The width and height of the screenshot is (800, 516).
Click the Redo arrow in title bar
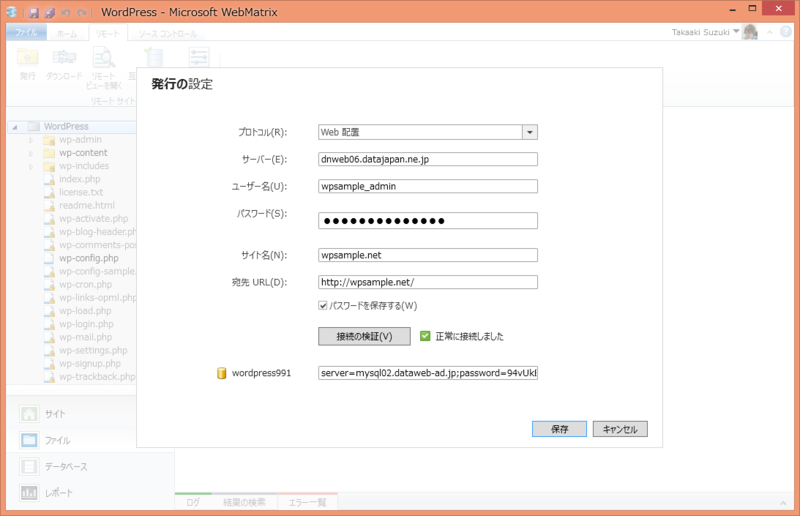tap(82, 13)
